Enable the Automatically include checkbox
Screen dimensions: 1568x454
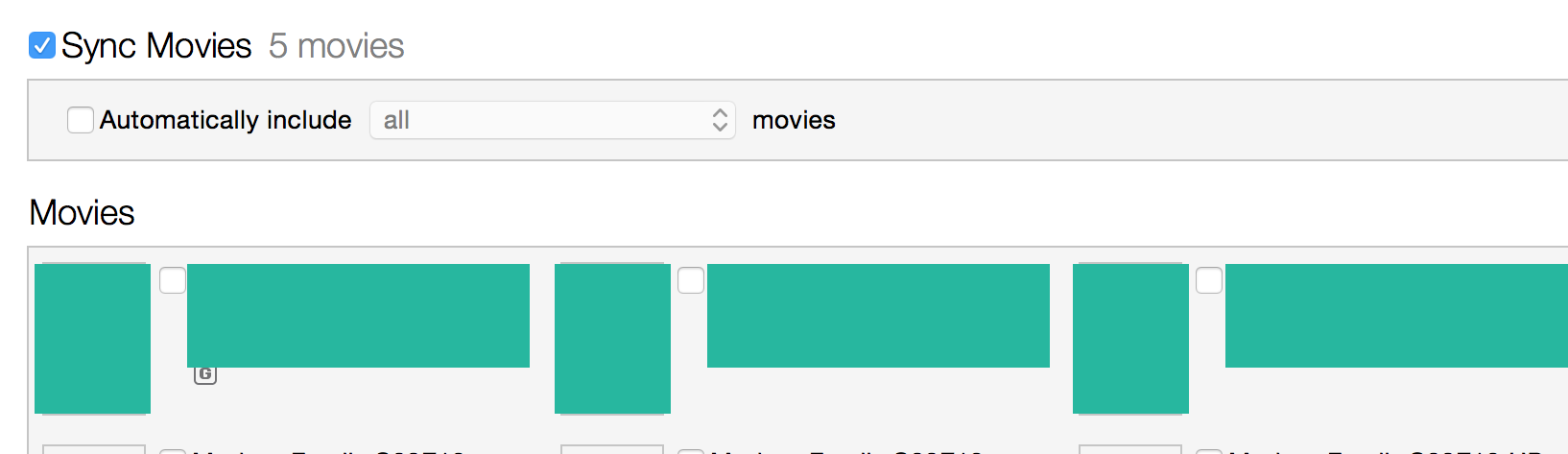81,120
